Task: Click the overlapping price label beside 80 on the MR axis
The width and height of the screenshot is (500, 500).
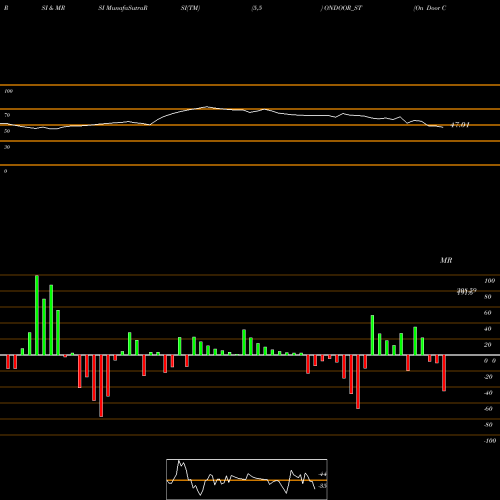Action: 466,292
